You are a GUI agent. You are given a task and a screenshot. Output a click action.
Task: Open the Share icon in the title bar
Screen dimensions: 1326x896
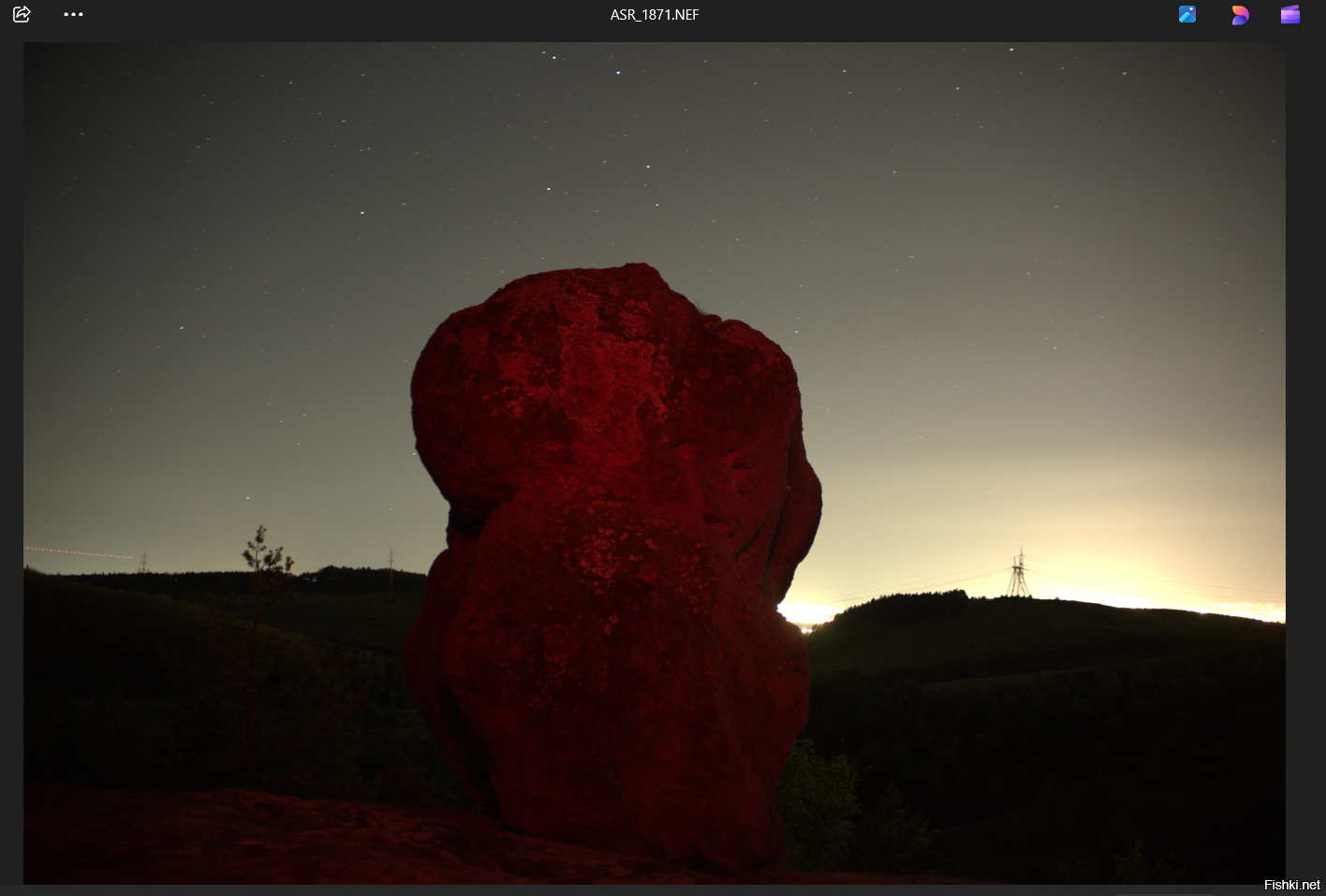pyautogui.click(x=22, y=14)
